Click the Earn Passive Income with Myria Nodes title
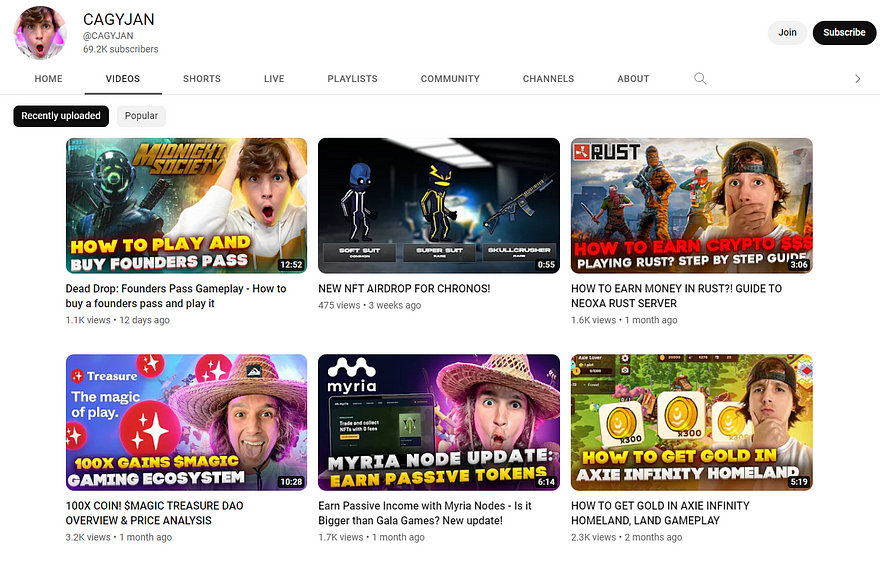 [x=425, y=513]
